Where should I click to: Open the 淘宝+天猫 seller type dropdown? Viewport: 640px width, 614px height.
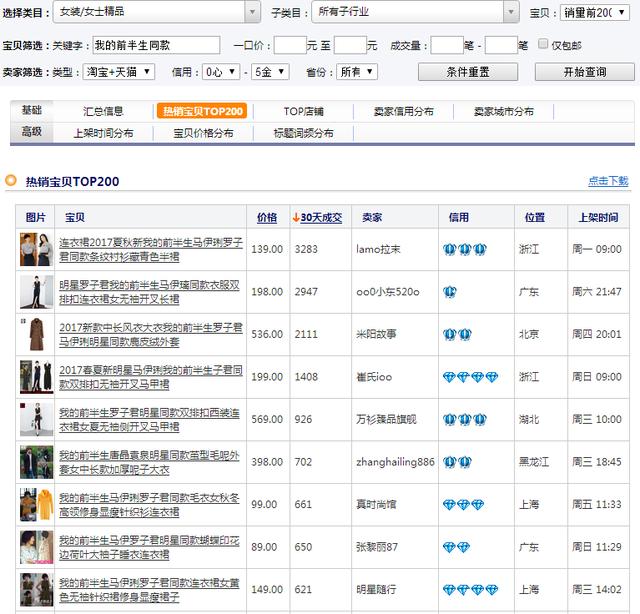118,72
